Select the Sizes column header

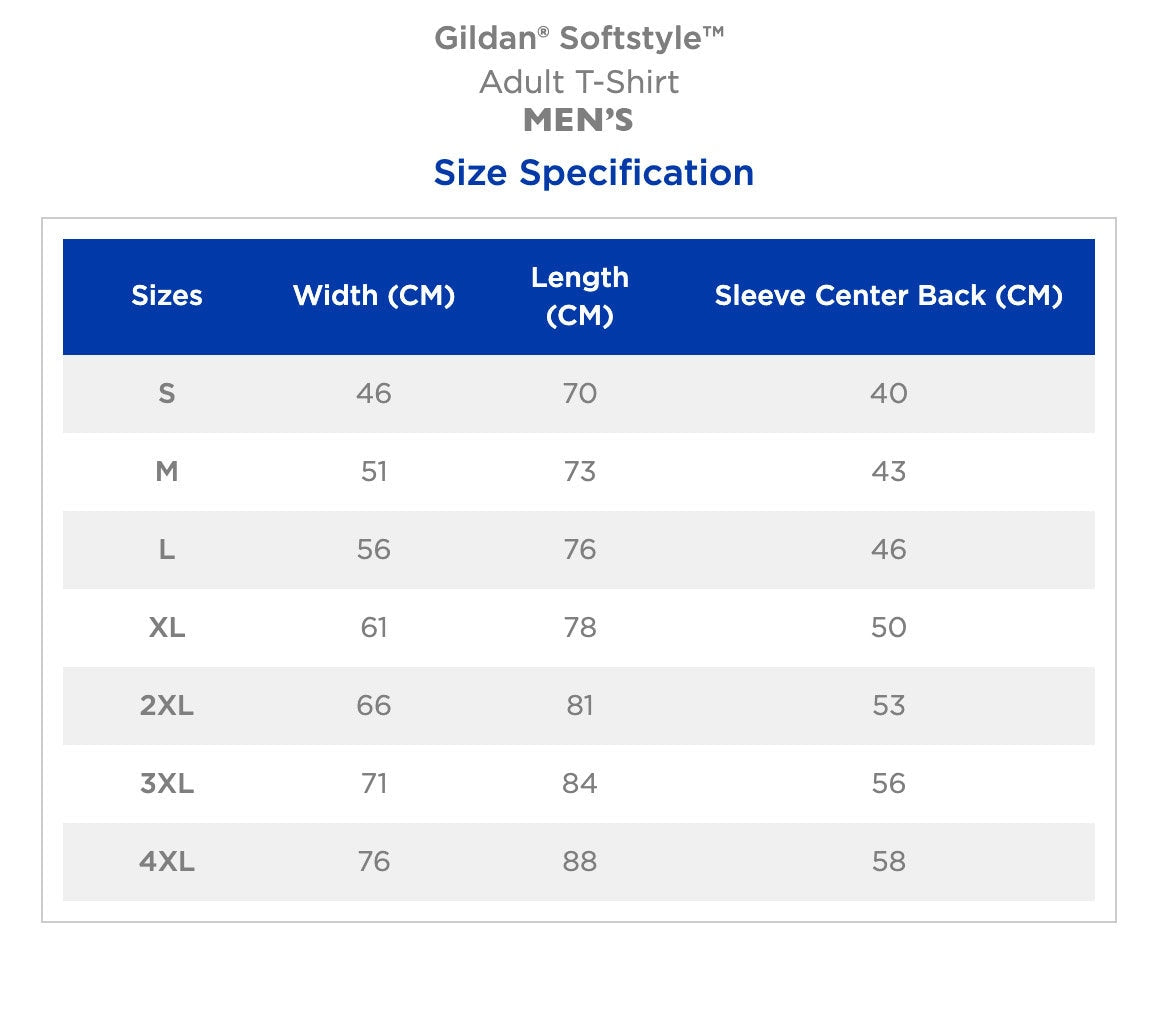tap(167, 296)
